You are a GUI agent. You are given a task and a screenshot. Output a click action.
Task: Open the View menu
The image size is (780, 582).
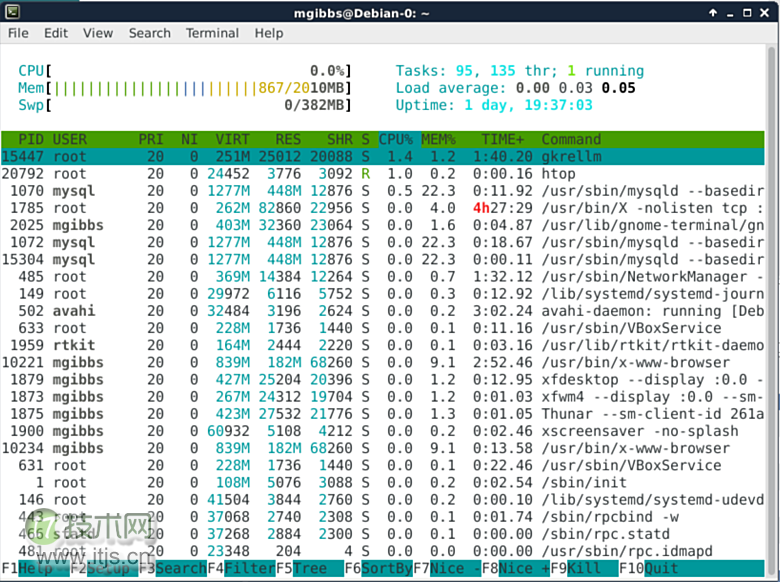coord(98,33)
